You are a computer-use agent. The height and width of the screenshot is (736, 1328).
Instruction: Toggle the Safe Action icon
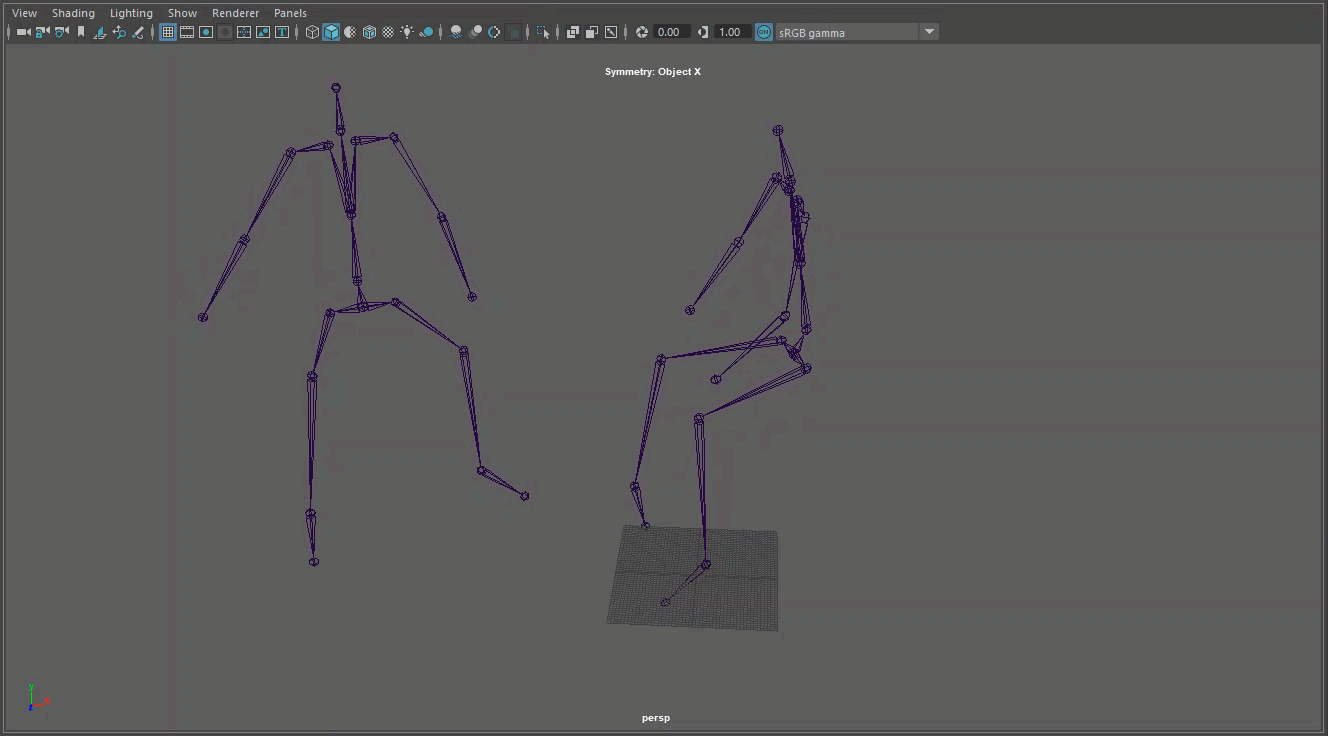tap(263, 32)
